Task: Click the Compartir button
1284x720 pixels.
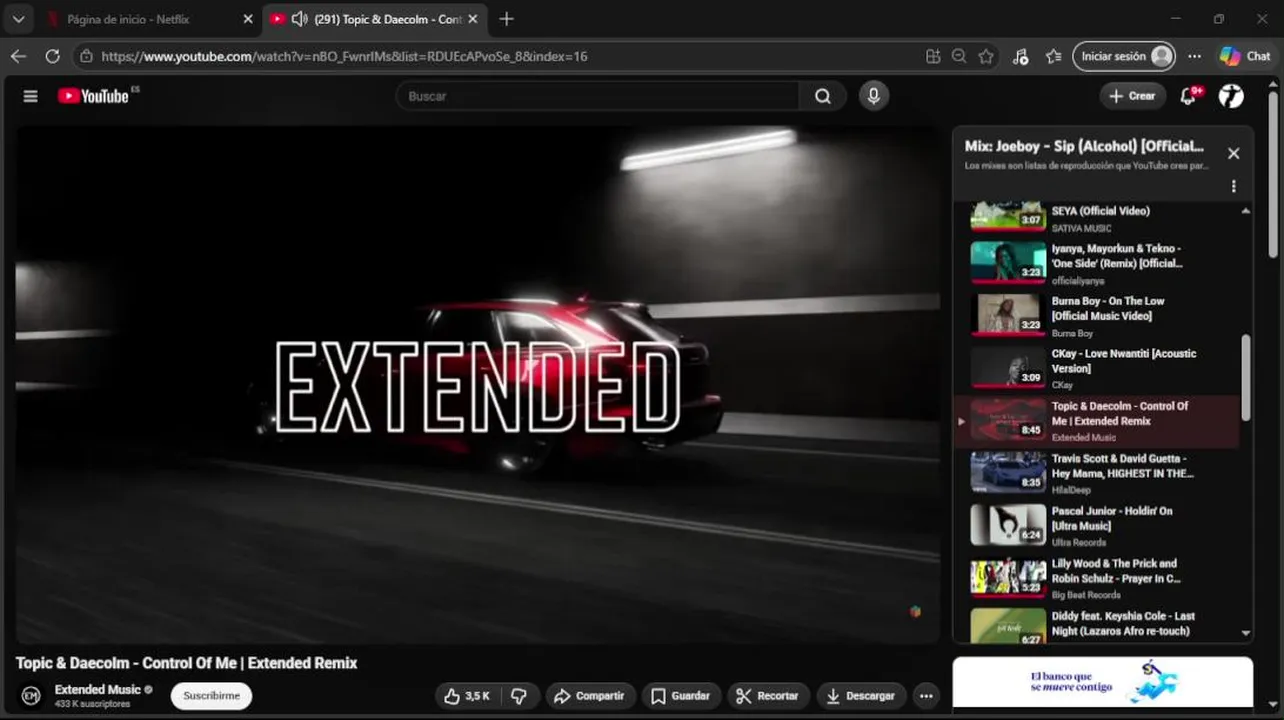Action: click(590, 696)
